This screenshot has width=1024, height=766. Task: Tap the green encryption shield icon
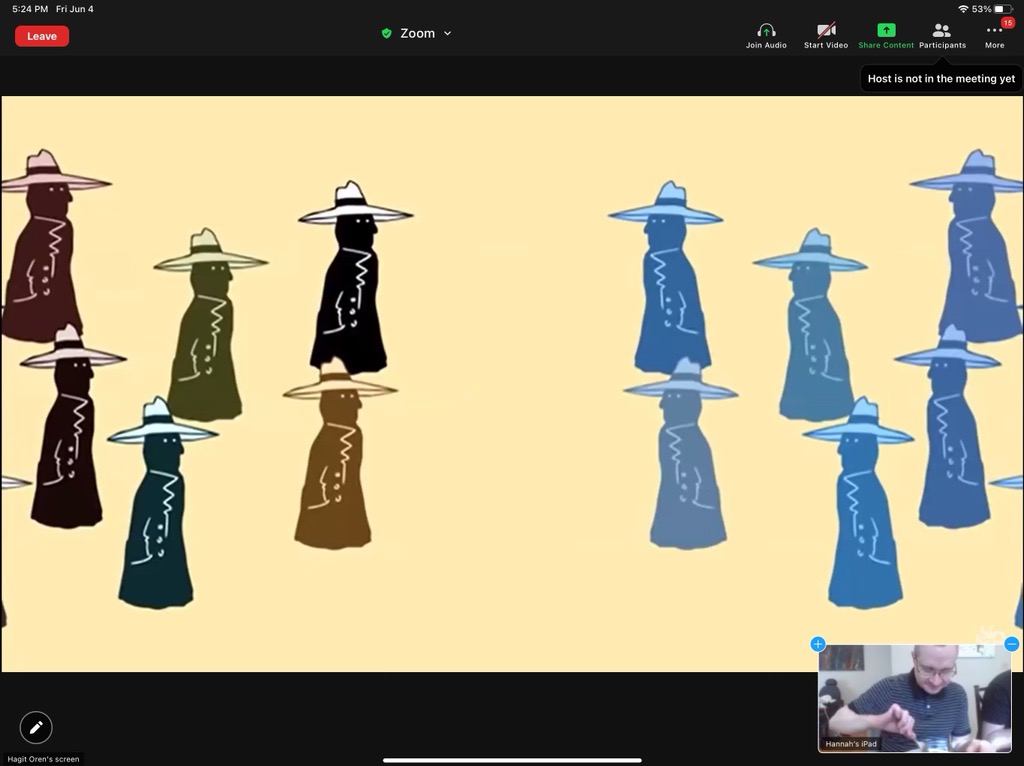(387, 33)
